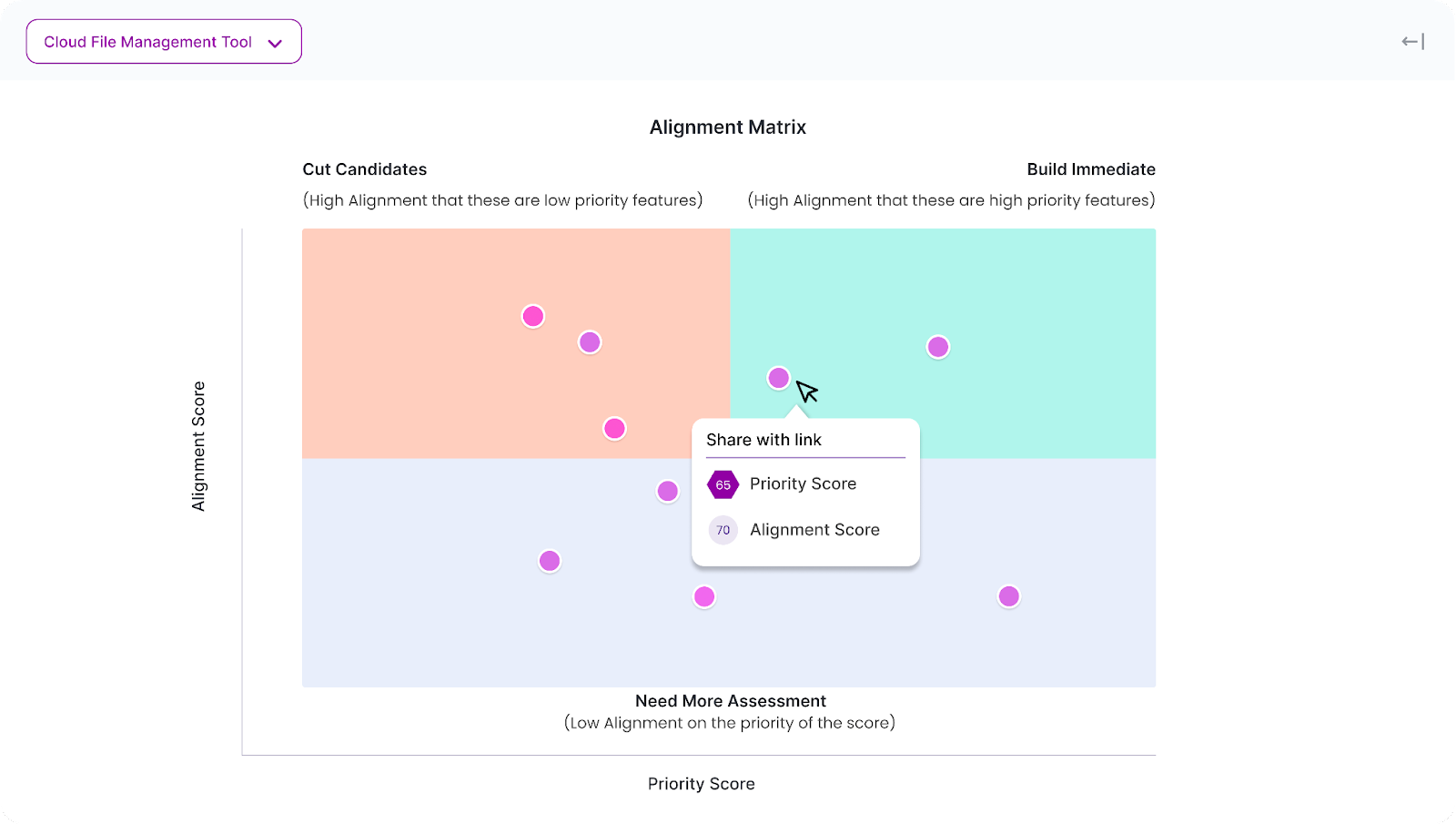Click the rightmost dot in Need More Assessment quadrant

click(1008, 596)
